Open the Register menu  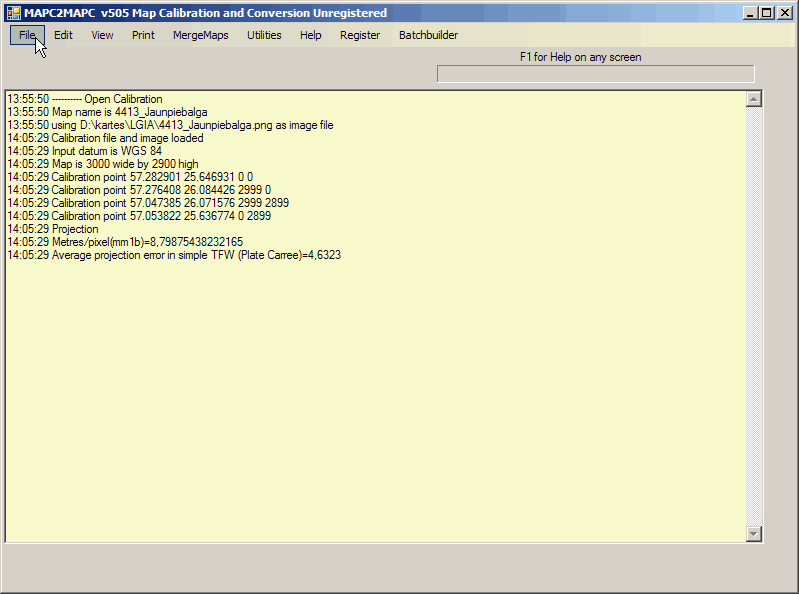360,35
